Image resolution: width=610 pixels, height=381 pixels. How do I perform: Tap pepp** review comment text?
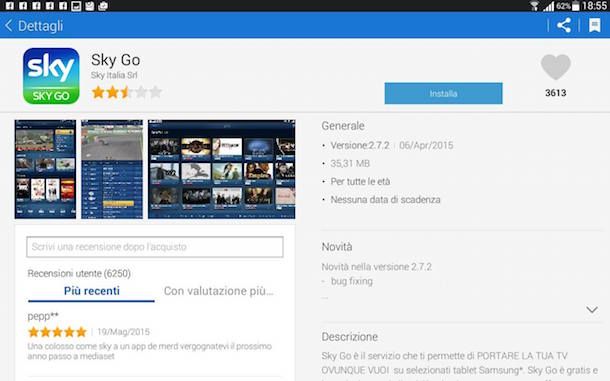tap(149, 351)
